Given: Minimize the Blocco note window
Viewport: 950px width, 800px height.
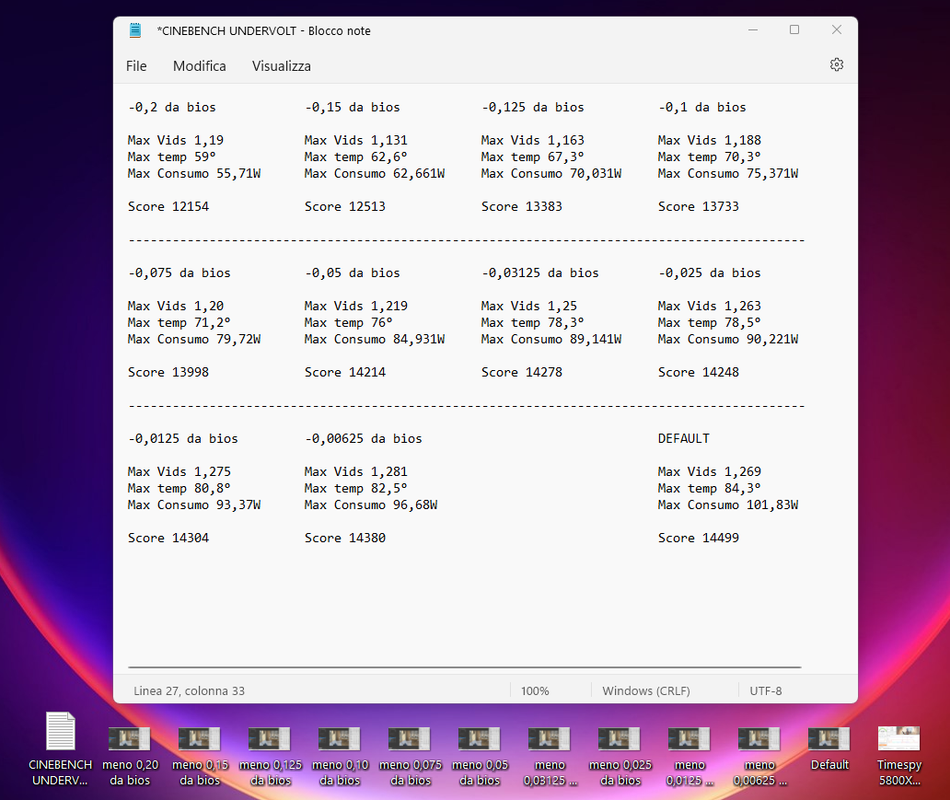Looking at the screenshot, I should [x=752, y=30].
